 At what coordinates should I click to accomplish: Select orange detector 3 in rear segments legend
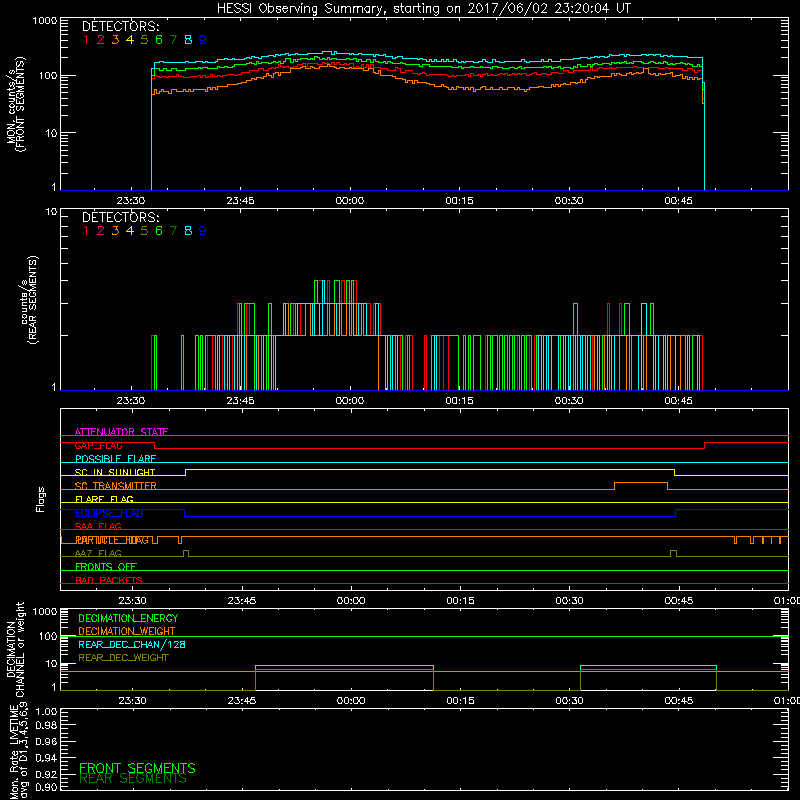click(x=115, y=231)
